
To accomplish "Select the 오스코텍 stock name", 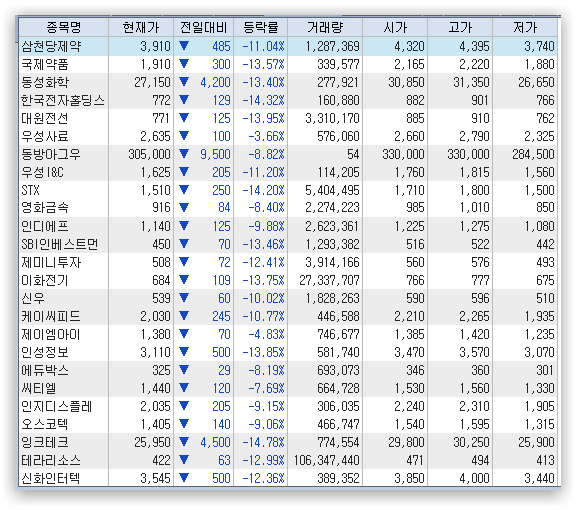I will pos(45,424).
